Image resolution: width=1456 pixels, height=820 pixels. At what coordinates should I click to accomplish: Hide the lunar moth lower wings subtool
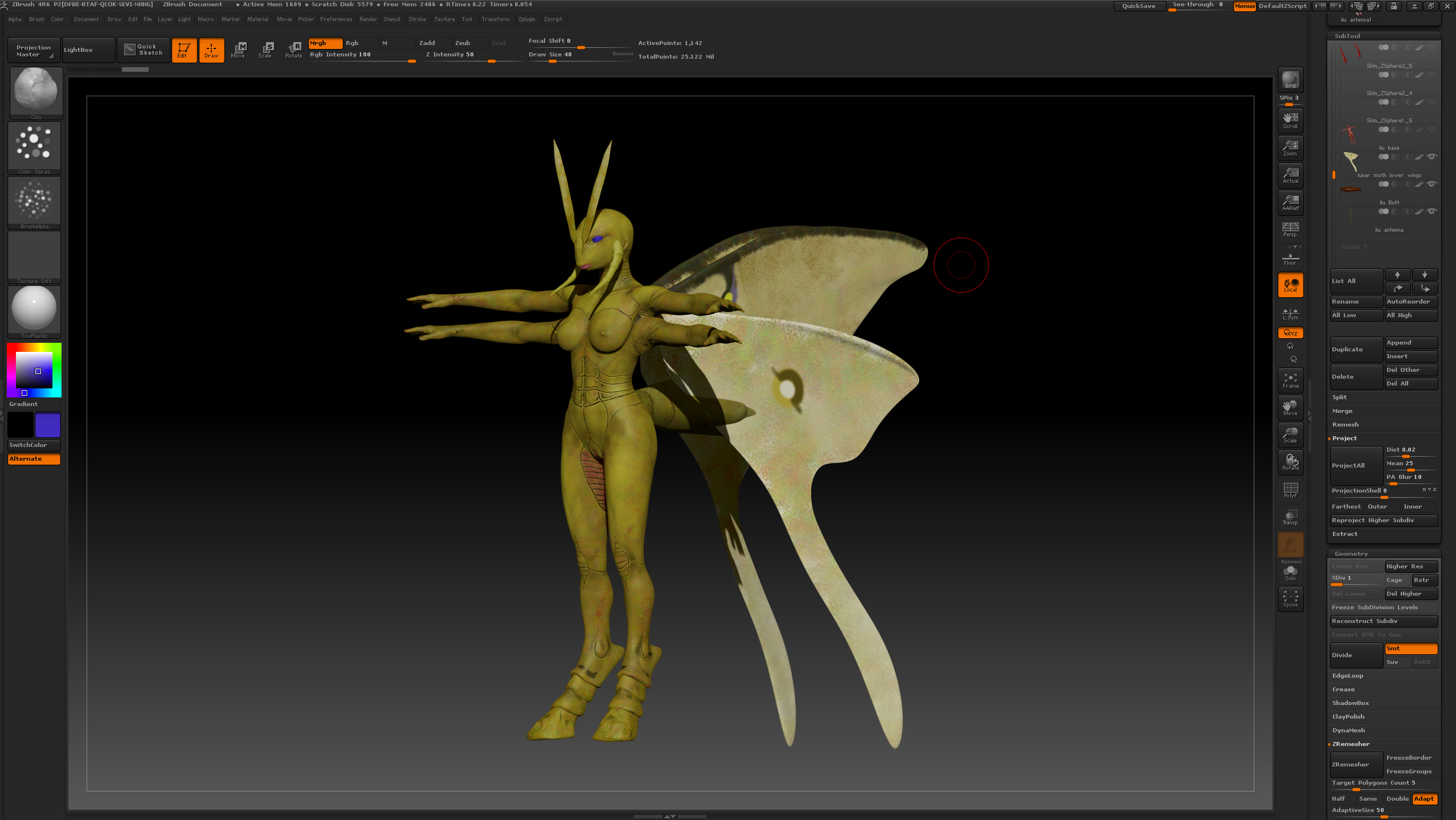pos(1432,157)
